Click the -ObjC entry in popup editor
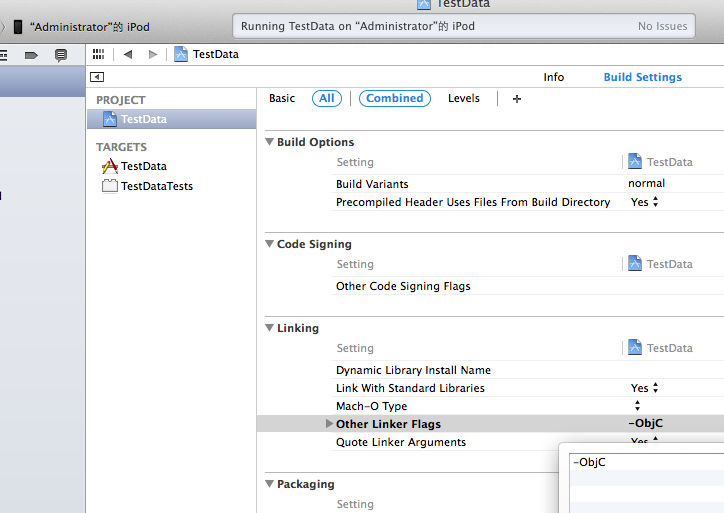 (589, 462)
